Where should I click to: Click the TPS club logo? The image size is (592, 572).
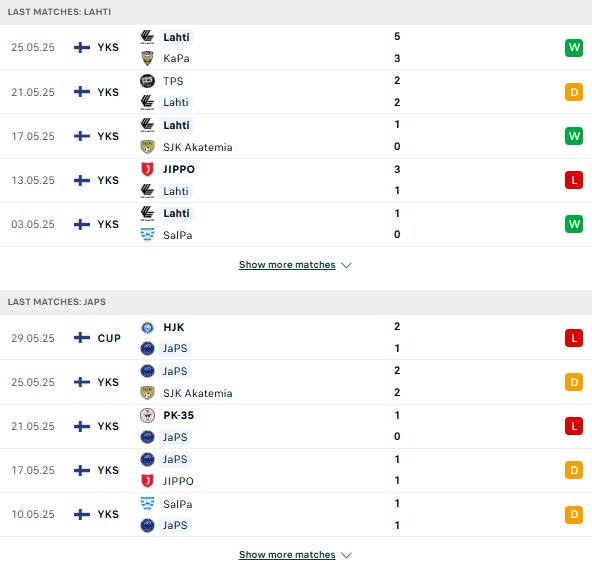tap(147, 81)
